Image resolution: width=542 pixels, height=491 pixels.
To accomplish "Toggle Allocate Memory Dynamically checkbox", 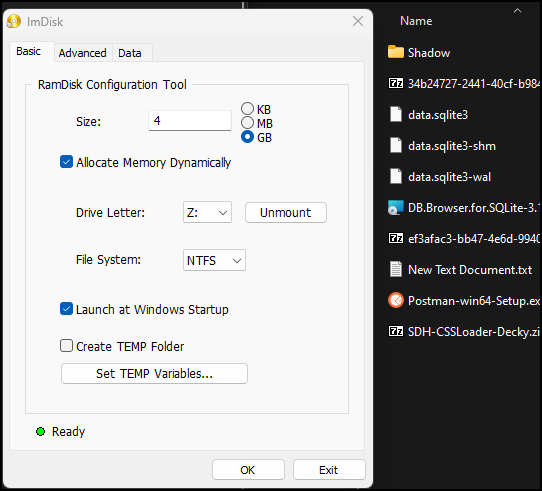I will (x=66, y=162).
